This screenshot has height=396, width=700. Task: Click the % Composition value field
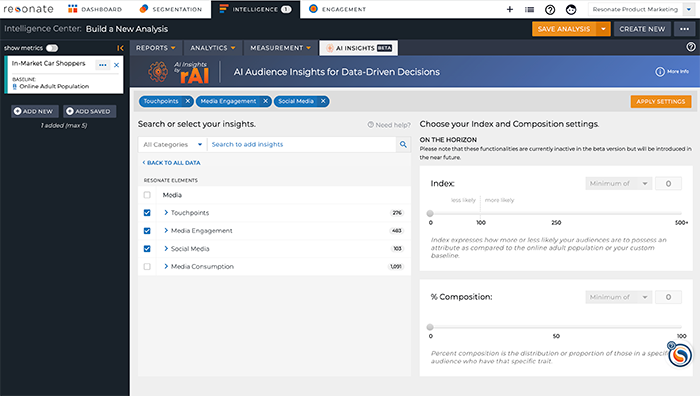tap(668, 297)
